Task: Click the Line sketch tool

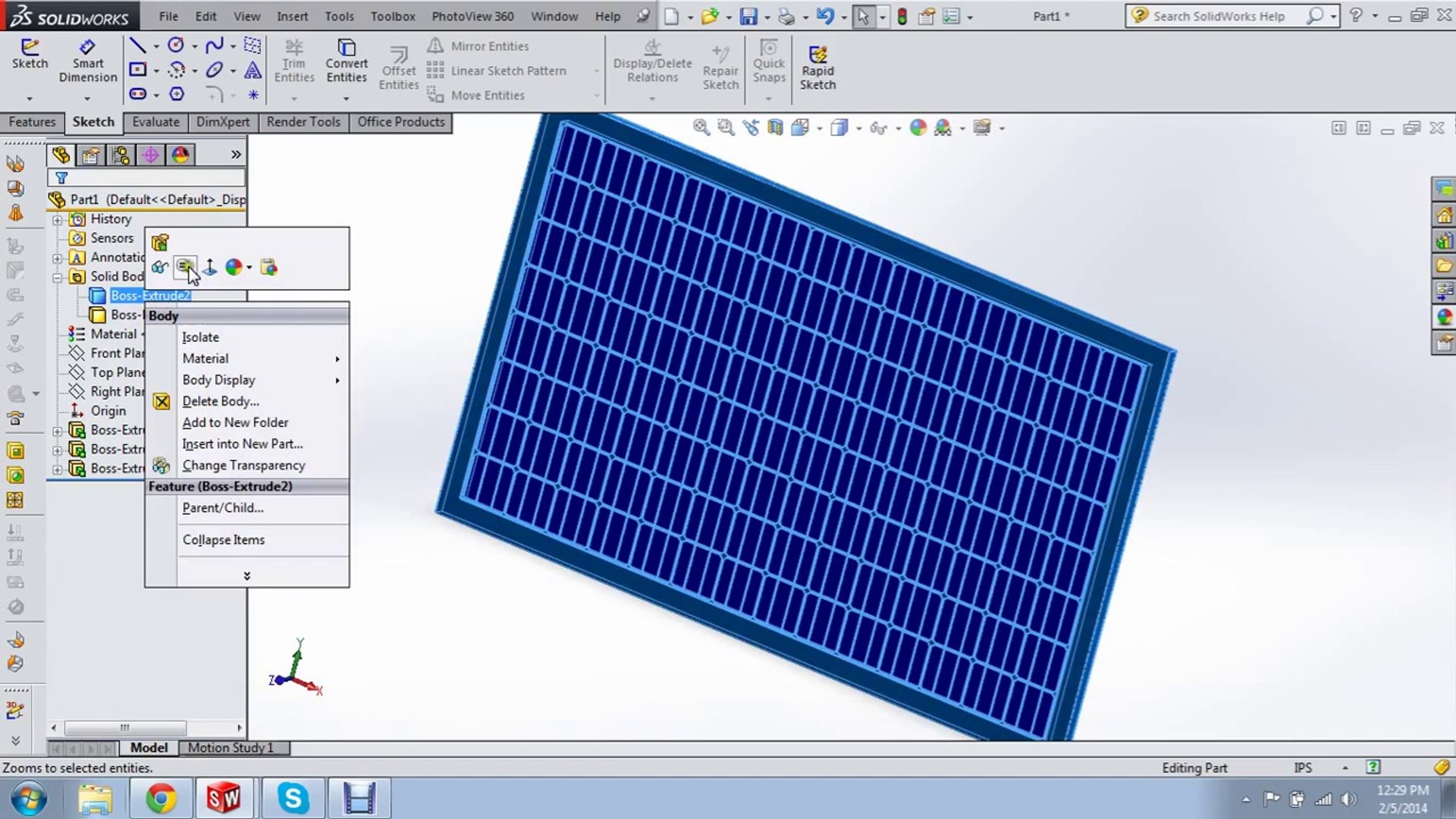Action: coord(137,46)
